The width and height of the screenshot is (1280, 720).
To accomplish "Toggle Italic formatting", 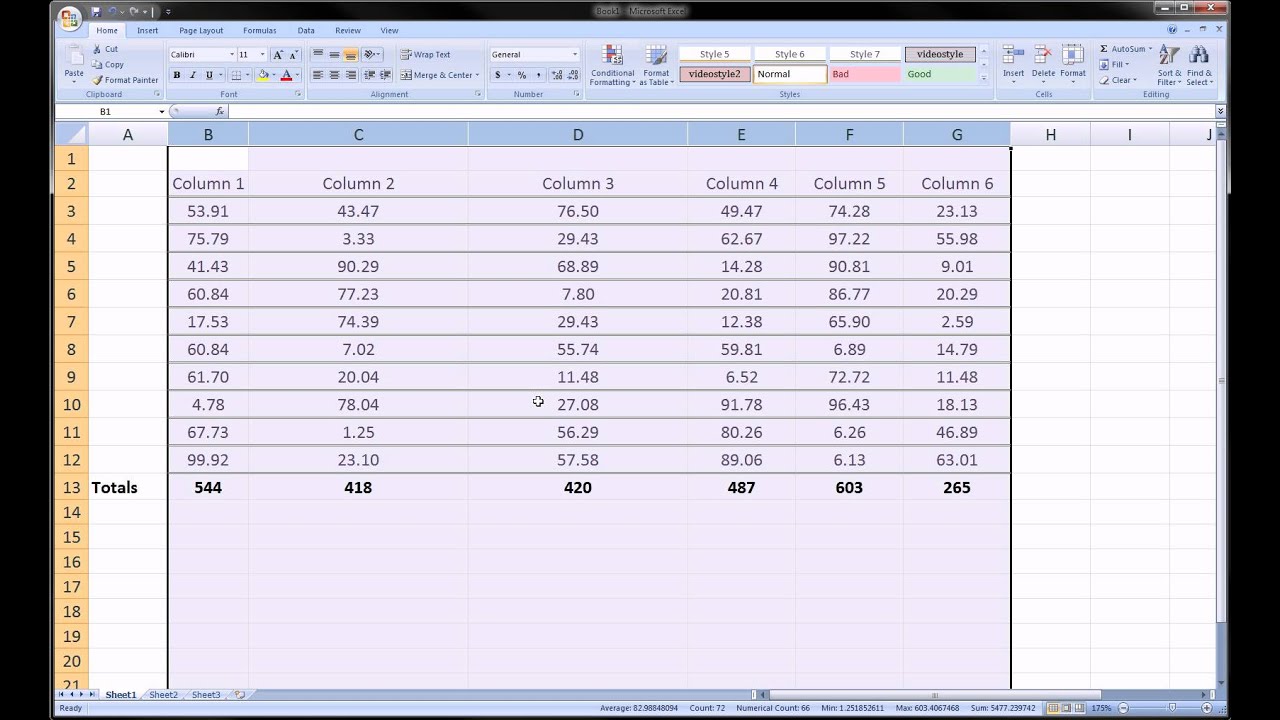I will point(193,75).
